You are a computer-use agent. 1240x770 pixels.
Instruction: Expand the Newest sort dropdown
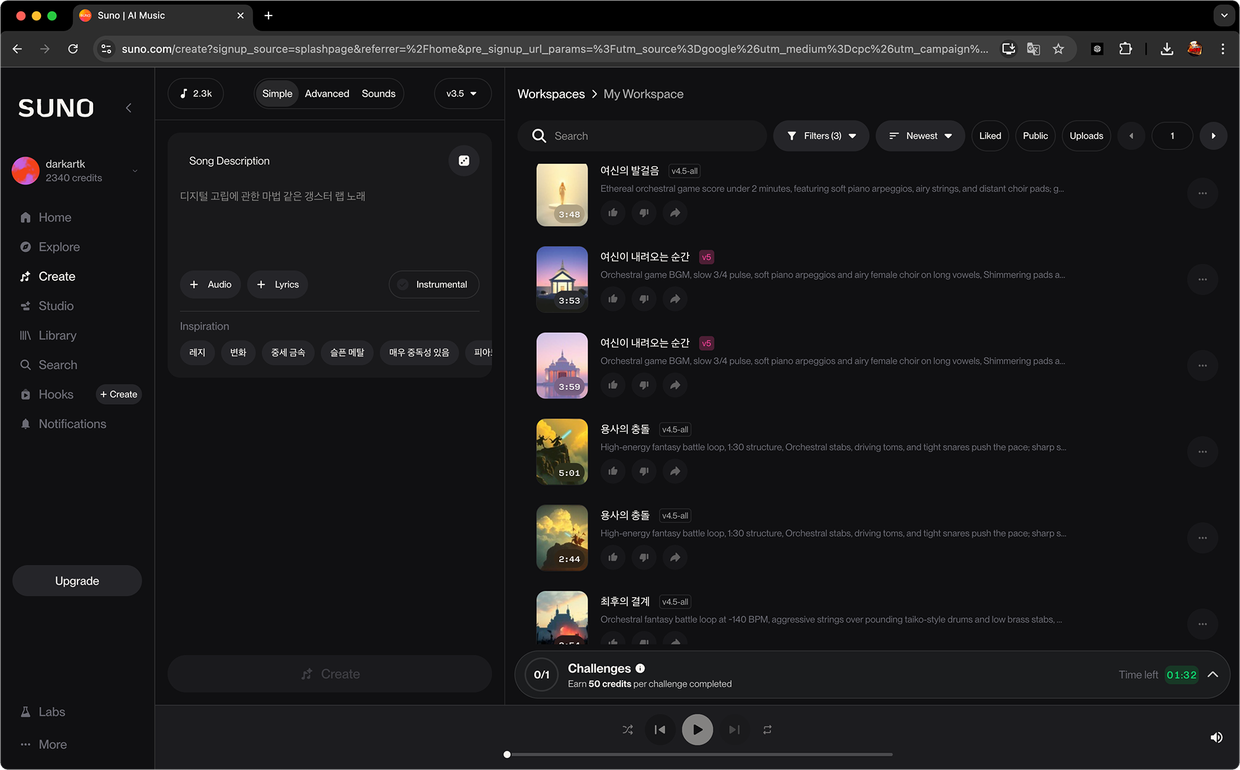coord(920,136)
